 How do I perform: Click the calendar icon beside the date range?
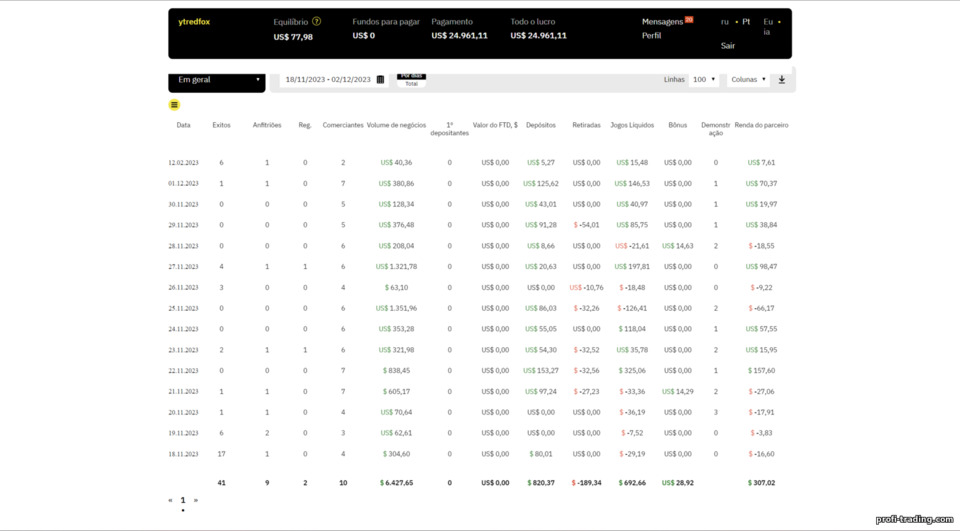[x=380, y=80]
